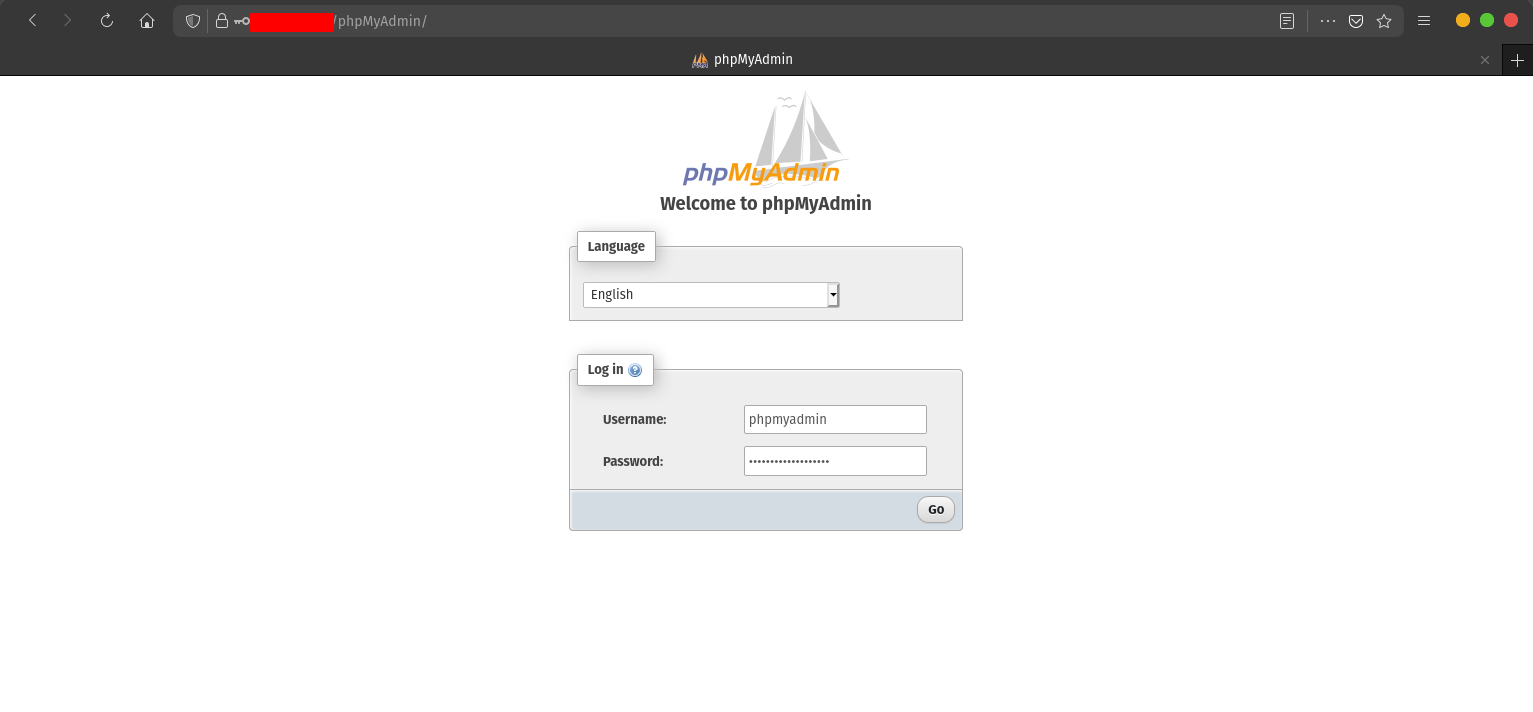
Task: Click the 'Log in' legend text
Action: 605,369
